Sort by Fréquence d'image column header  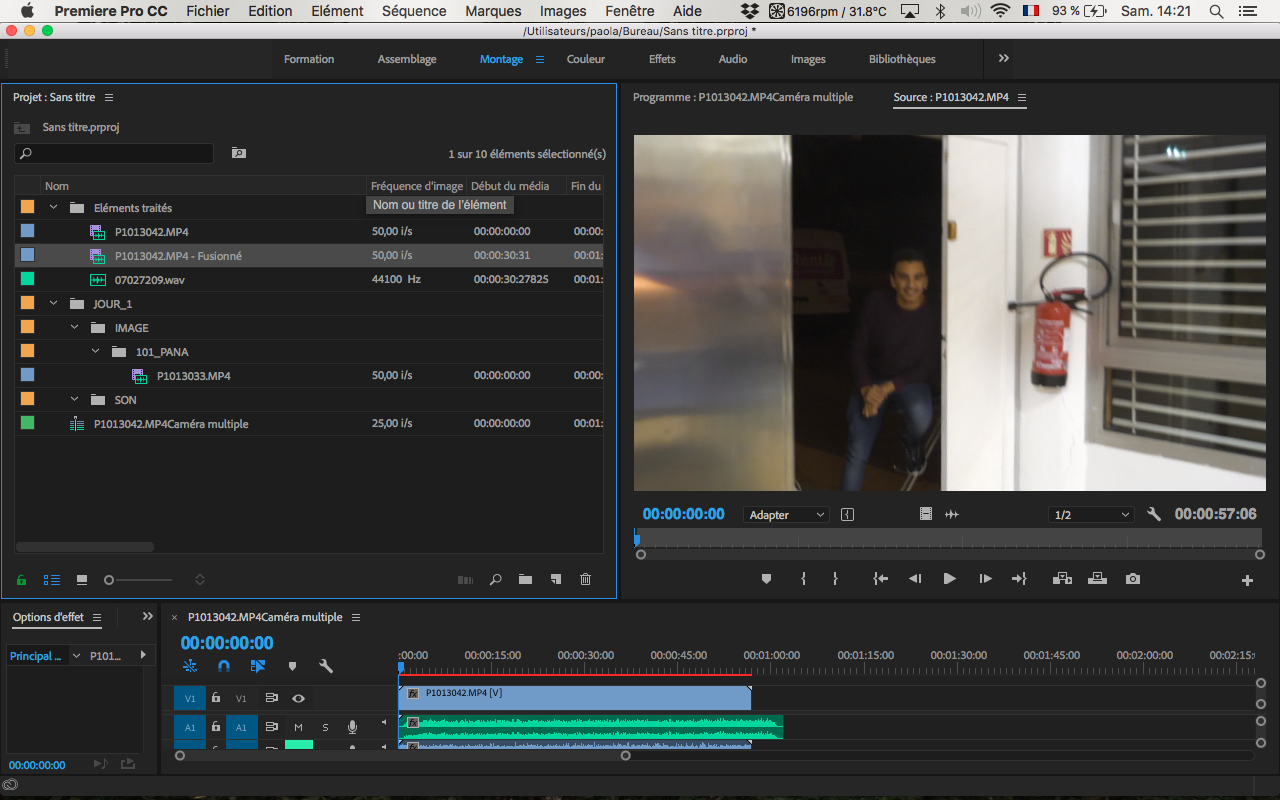(417, 186)
